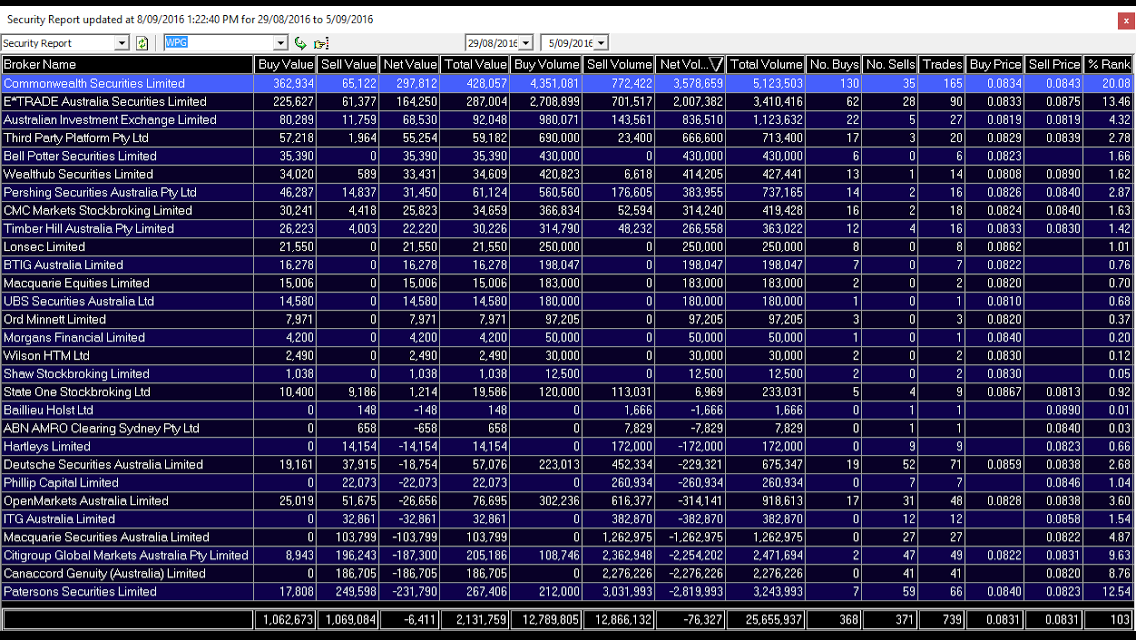Click total net volume -76,327 in footer
The height and width of the screenshot is (640, 1136).
[690, 620]
